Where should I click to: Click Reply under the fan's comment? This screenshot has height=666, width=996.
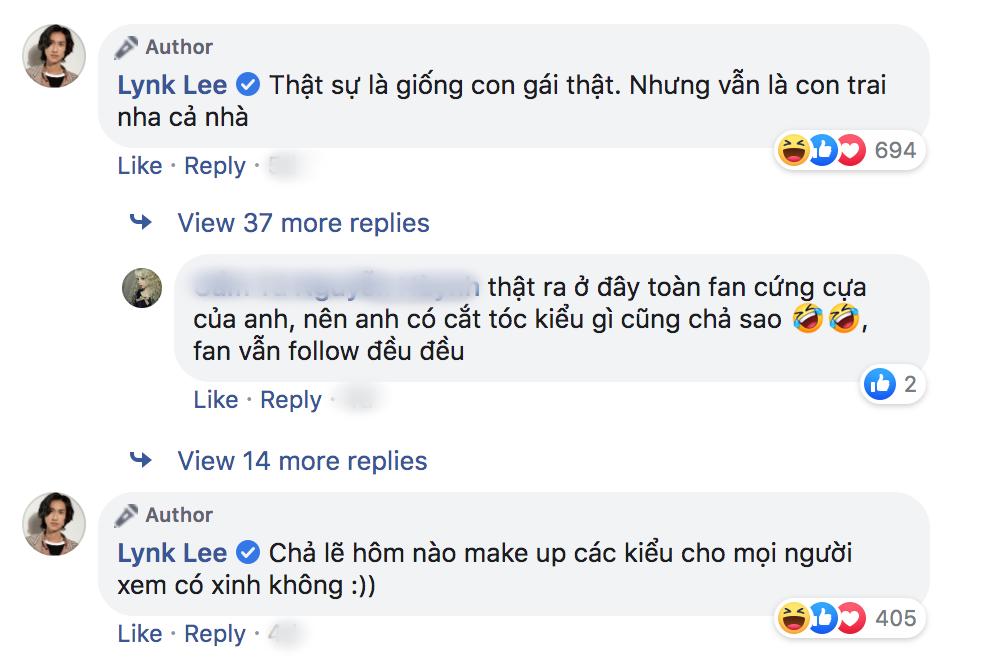tap(291, 399)
